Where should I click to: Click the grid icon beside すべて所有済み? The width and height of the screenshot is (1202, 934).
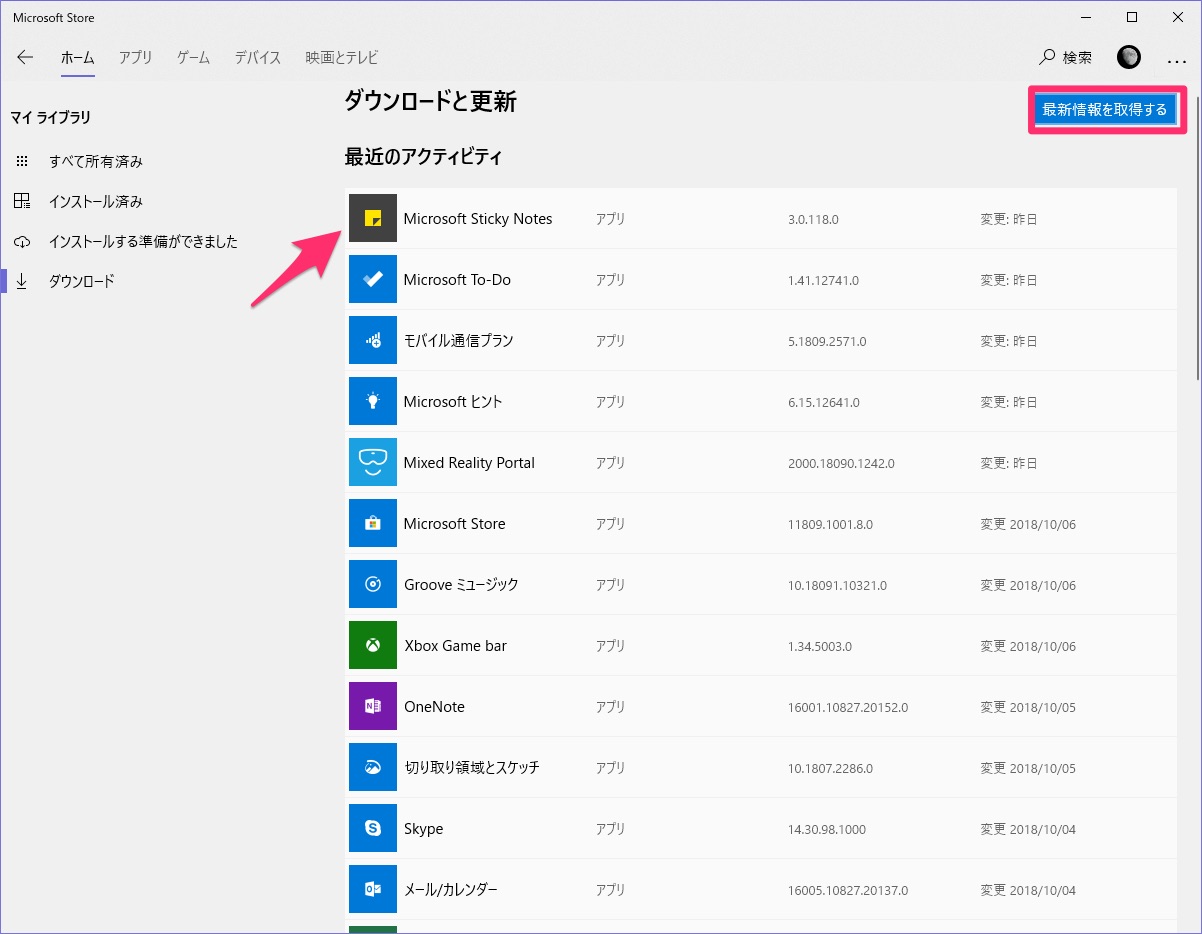(x=22, y=161)
